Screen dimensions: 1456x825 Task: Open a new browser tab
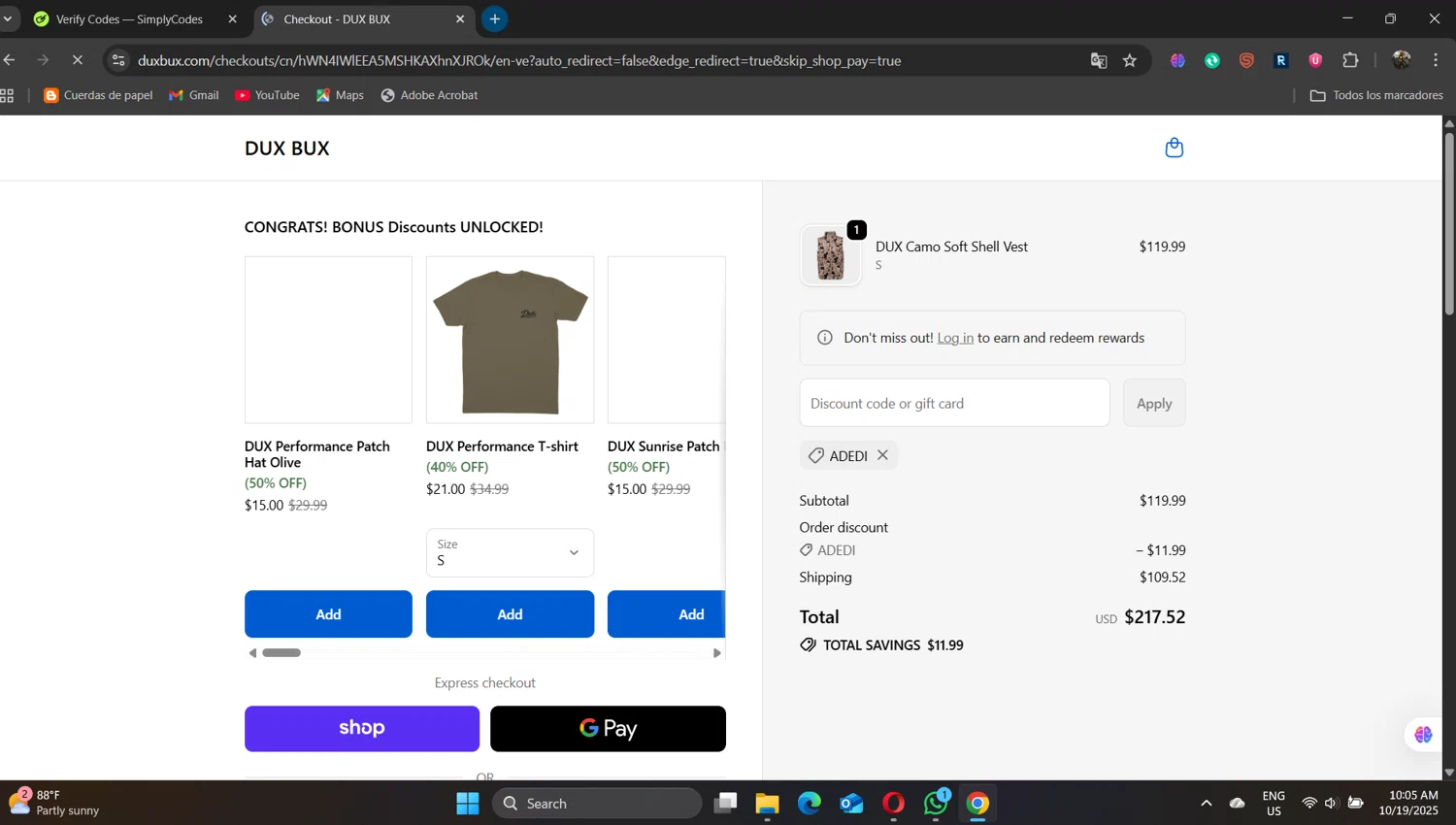click(x=495, y=18)
